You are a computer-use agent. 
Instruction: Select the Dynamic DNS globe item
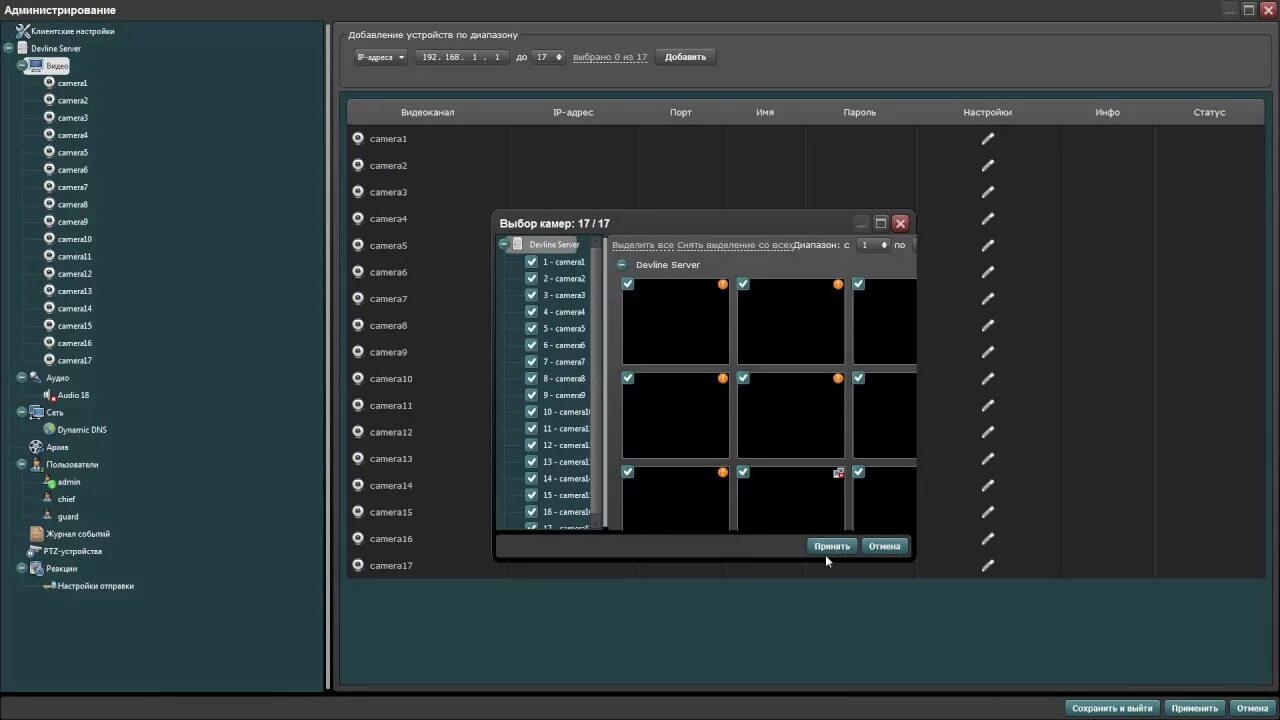tap(49, 429)
